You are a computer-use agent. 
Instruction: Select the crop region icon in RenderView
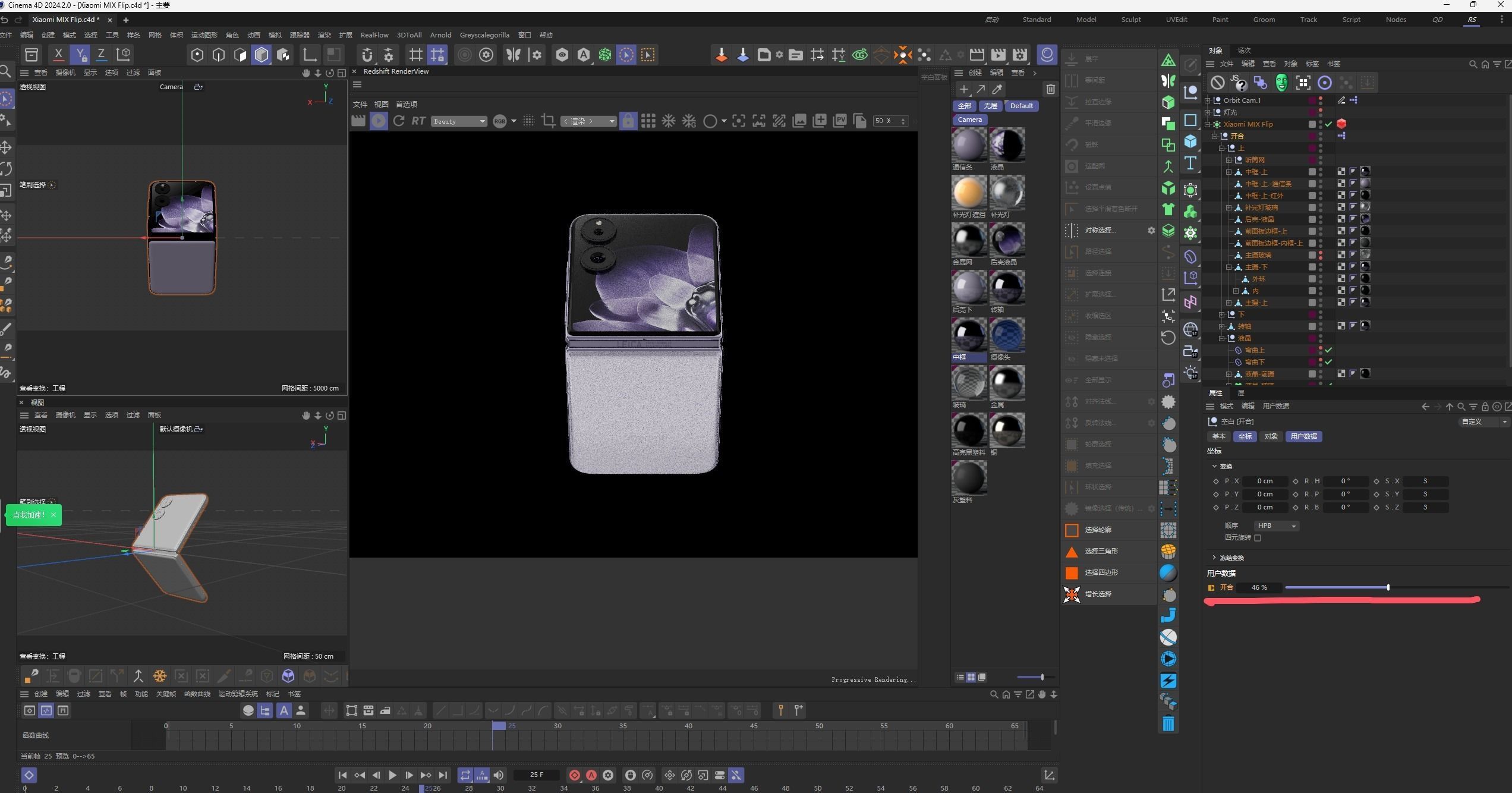549,121
